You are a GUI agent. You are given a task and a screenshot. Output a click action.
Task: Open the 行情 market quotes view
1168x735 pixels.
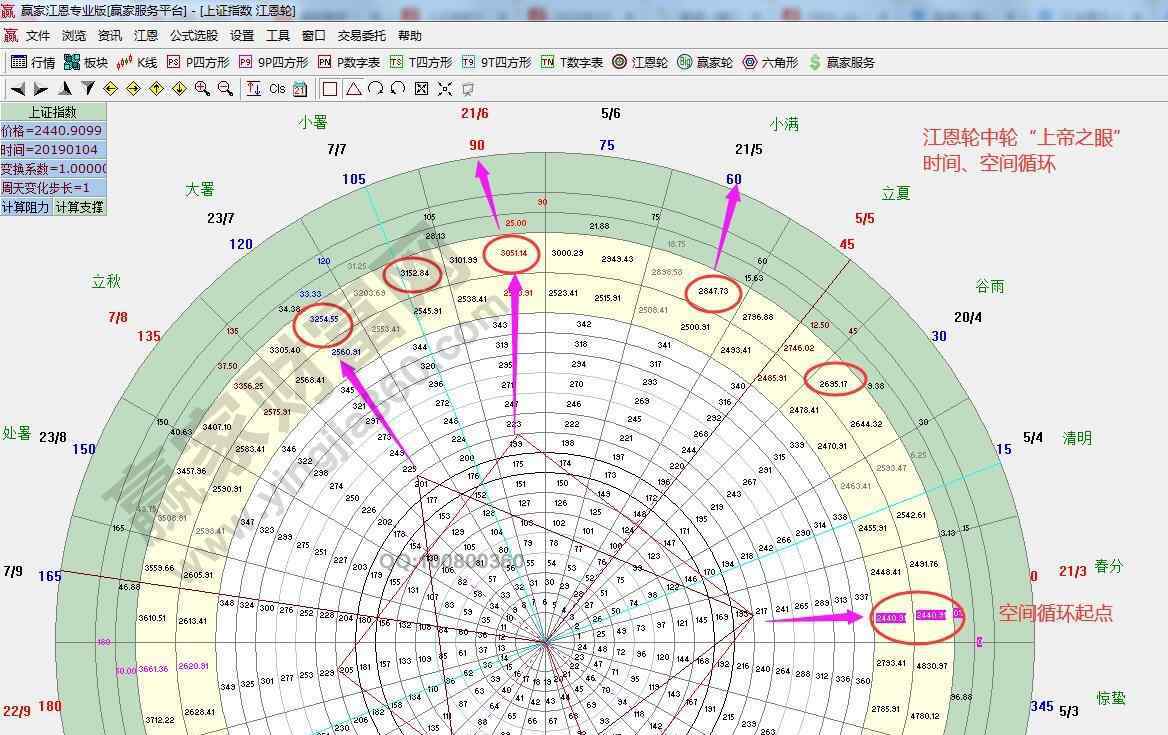[x=34, y=63]
